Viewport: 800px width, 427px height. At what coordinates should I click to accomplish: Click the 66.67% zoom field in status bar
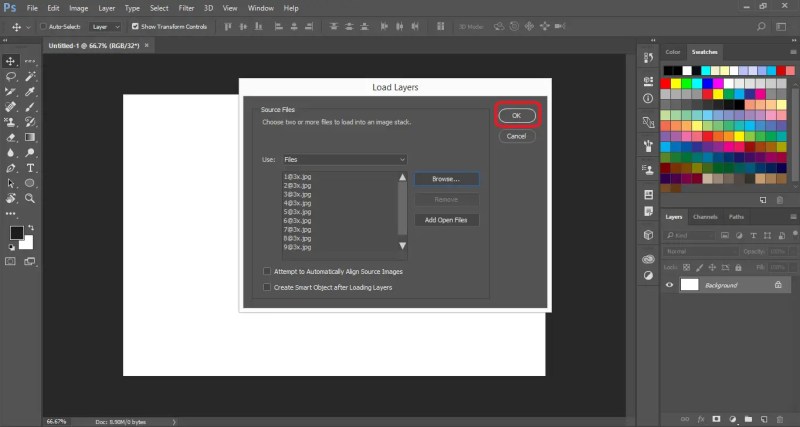[x=57, y=422]
